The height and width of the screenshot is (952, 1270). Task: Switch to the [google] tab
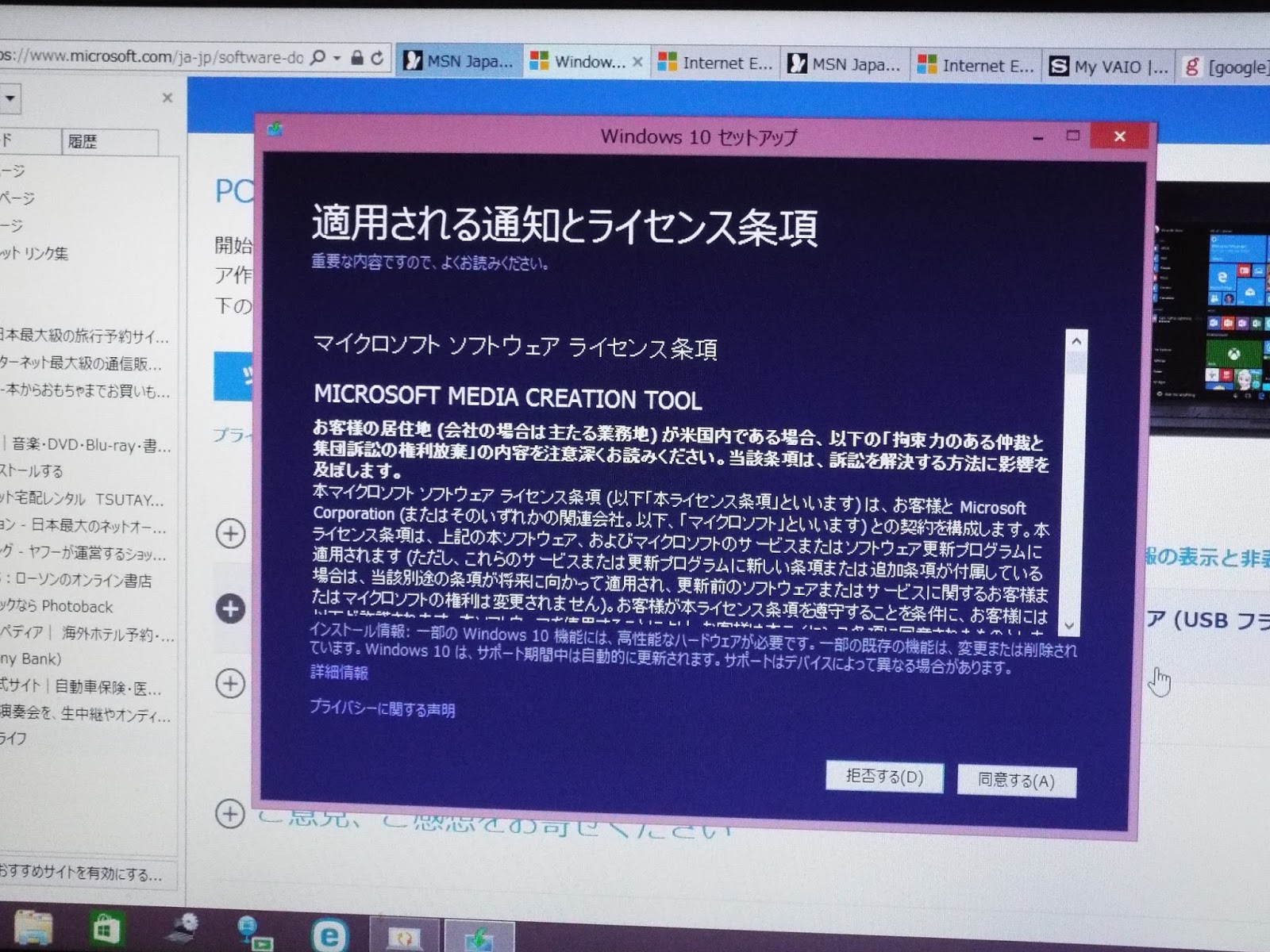pos(1225,67)
